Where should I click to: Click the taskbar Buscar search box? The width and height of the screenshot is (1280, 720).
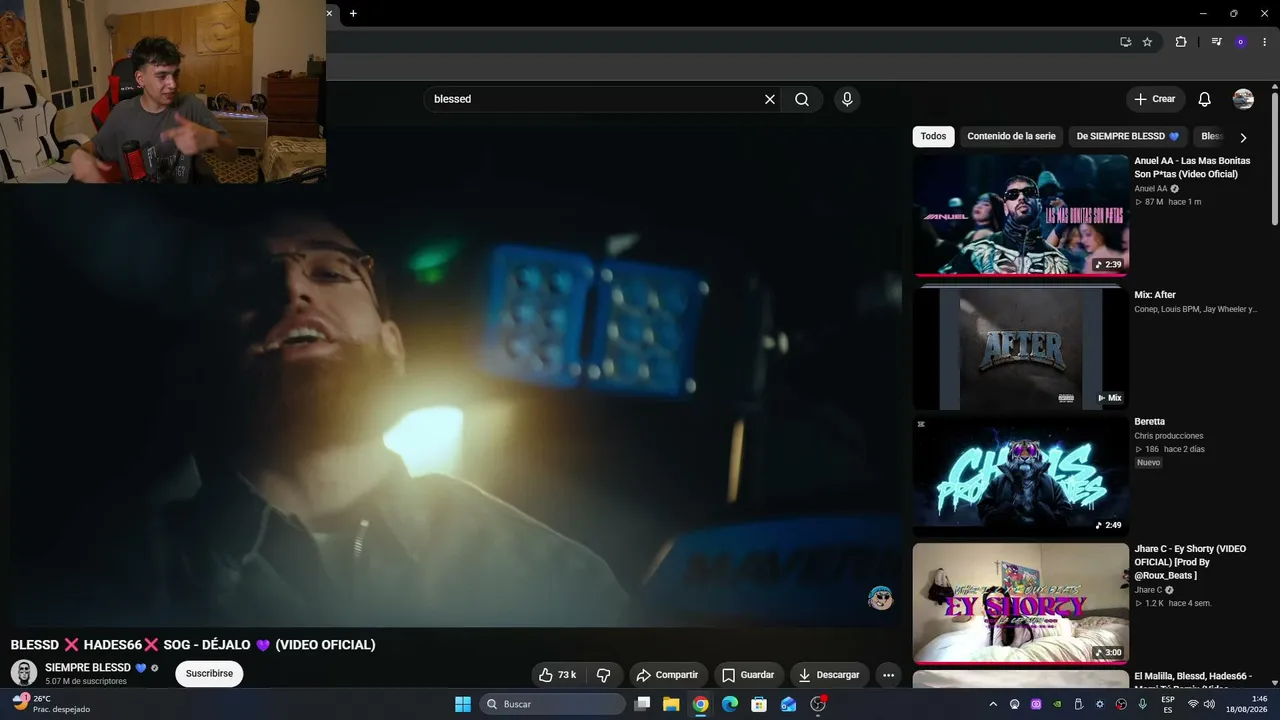553,704
